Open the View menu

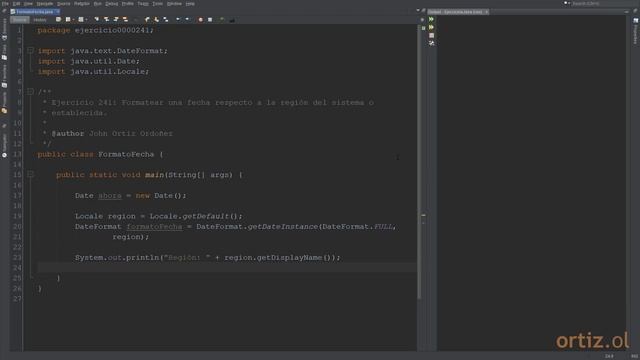coord(28,4)
